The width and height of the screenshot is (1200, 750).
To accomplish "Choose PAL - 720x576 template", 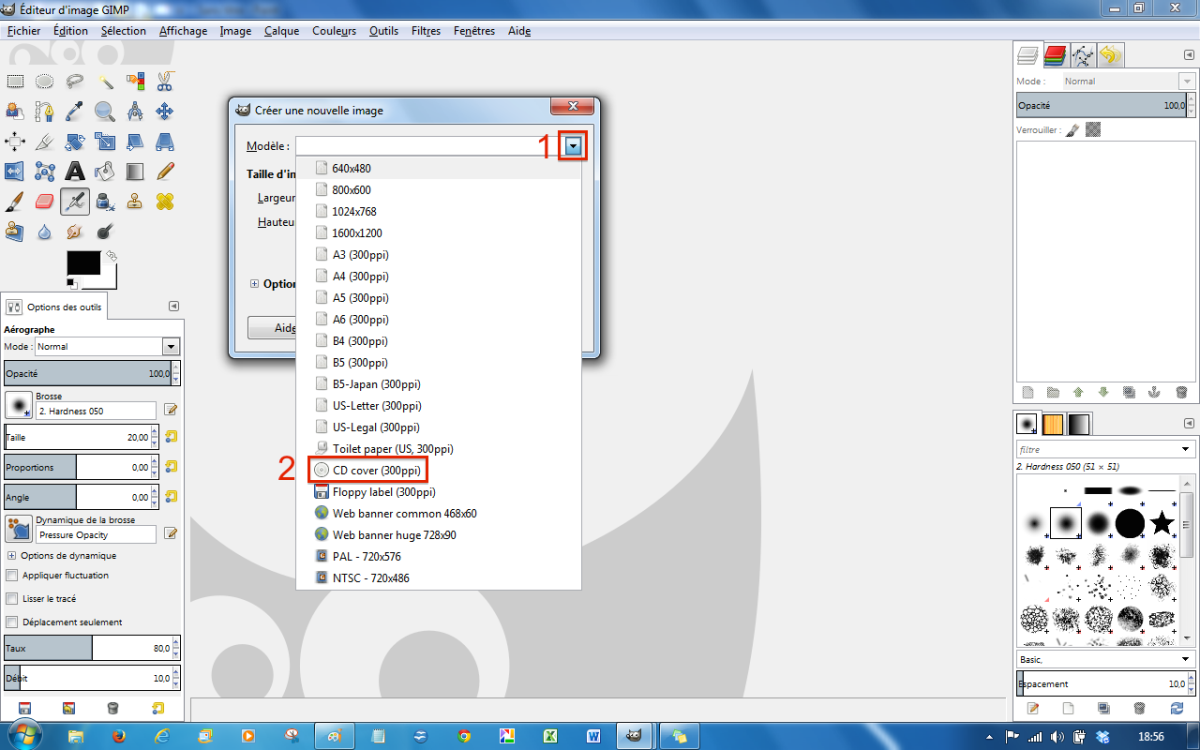I will click(x=364, y=556).
